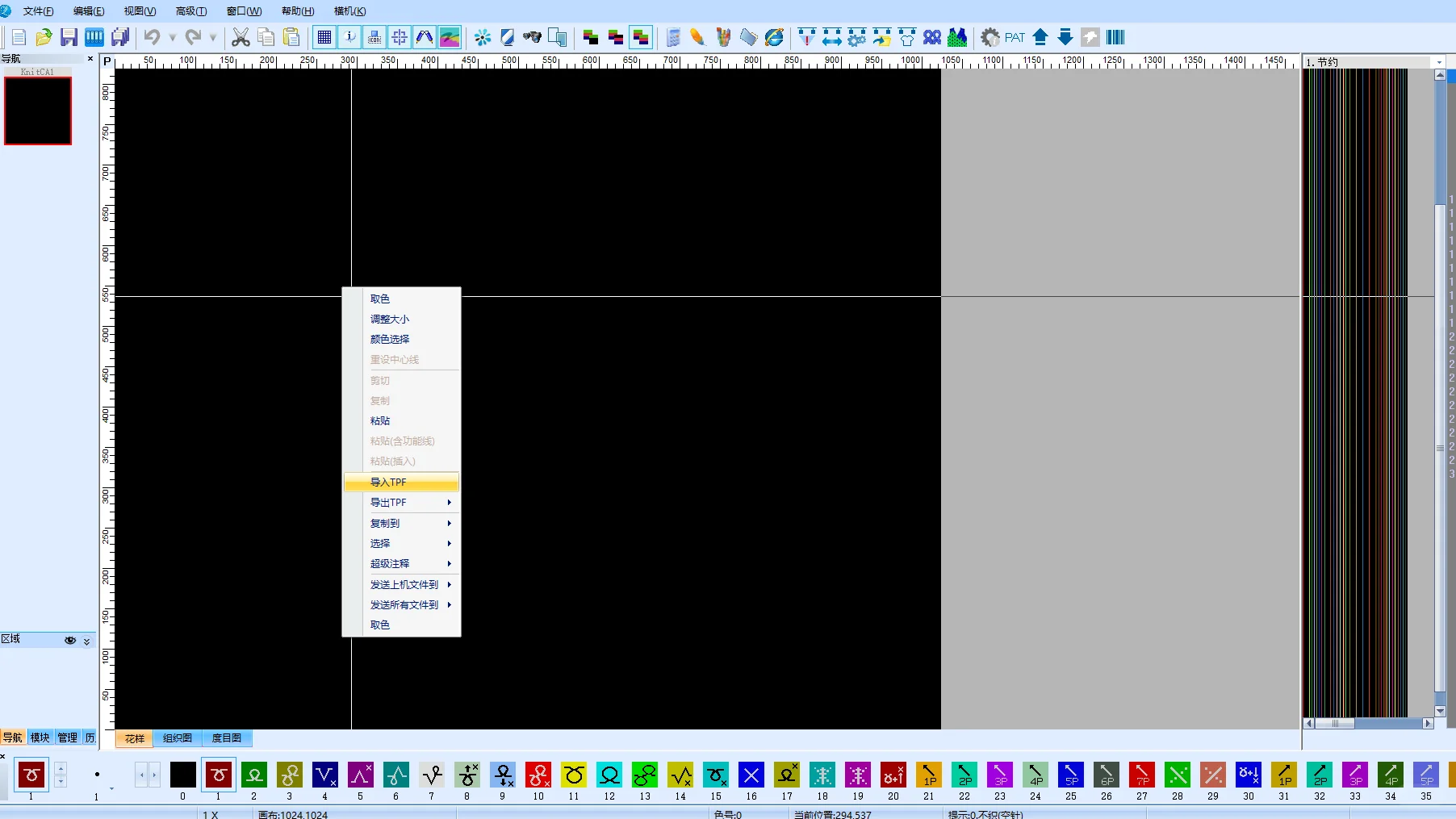
Task: Toggle the info cursor button
Action: [349, 37]
